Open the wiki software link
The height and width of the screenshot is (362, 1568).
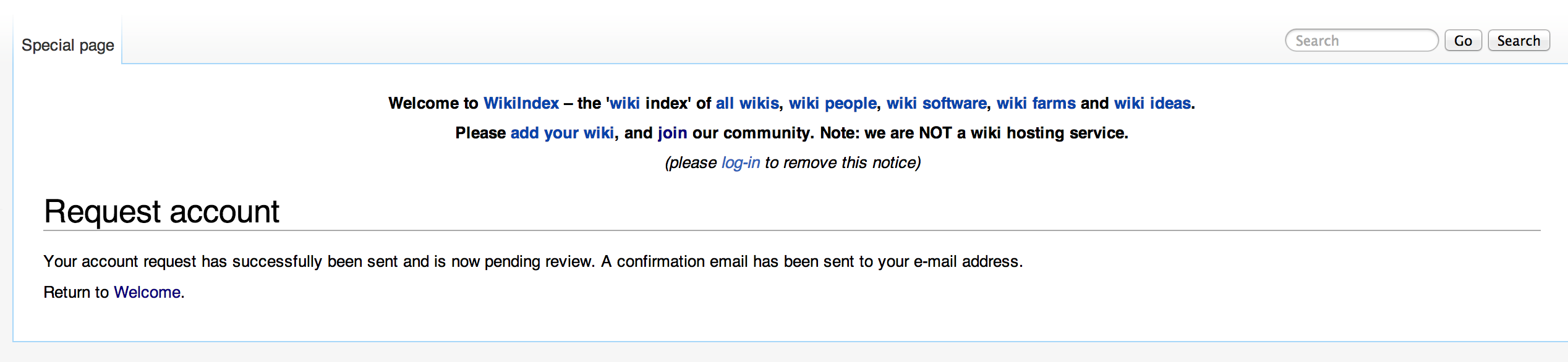click(x=936, y=103)
